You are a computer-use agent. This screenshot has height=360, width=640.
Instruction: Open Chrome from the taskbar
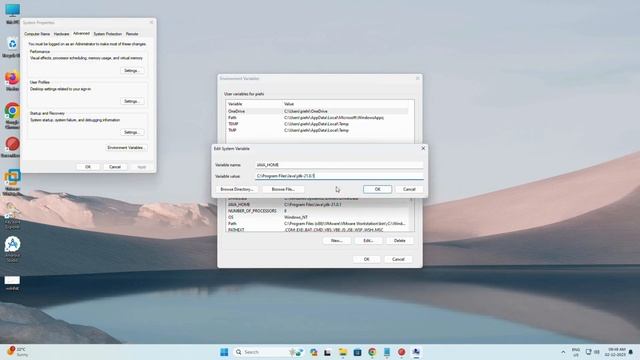point(372,352)
